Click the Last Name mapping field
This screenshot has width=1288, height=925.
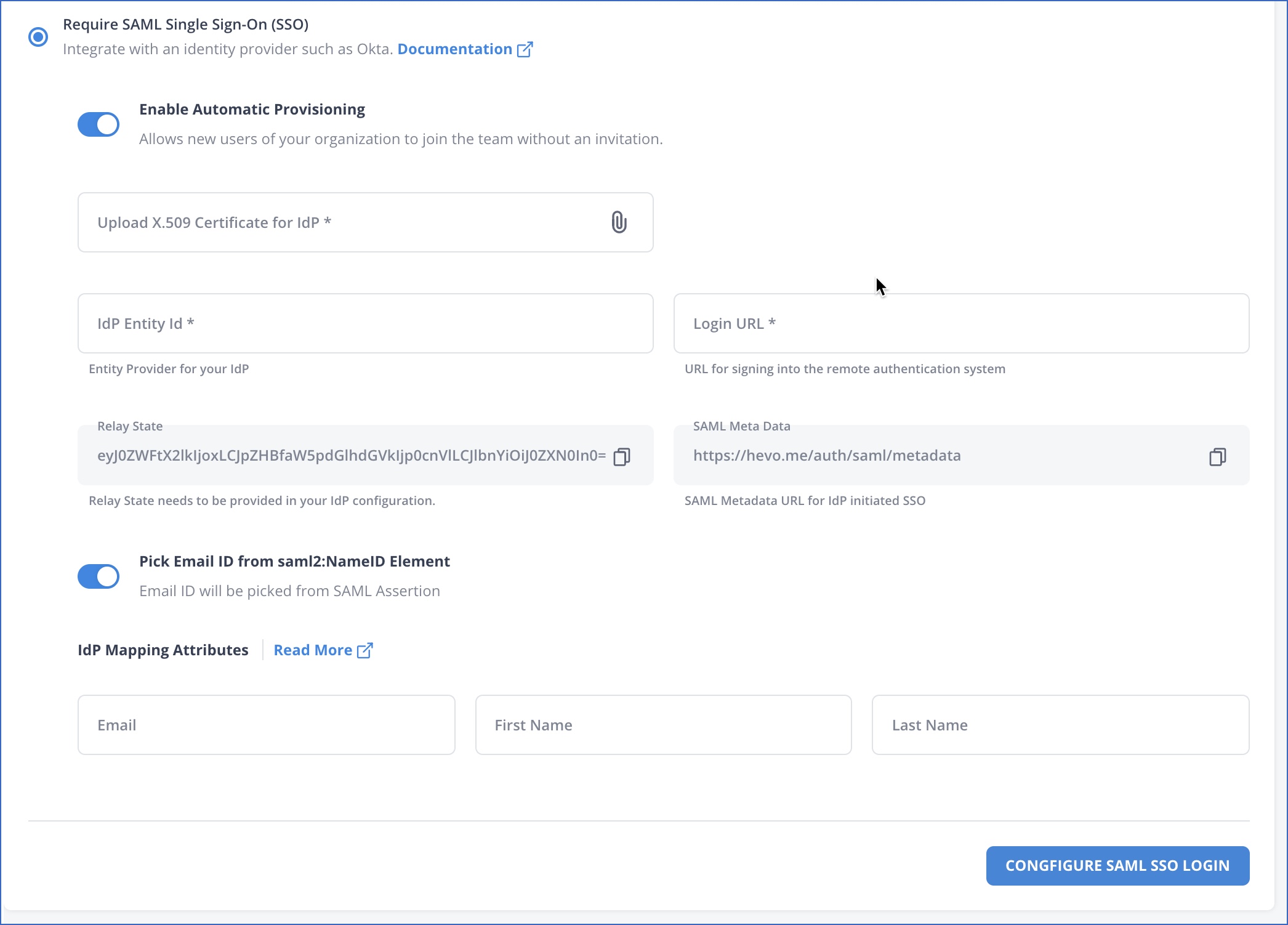[1060, 725]
